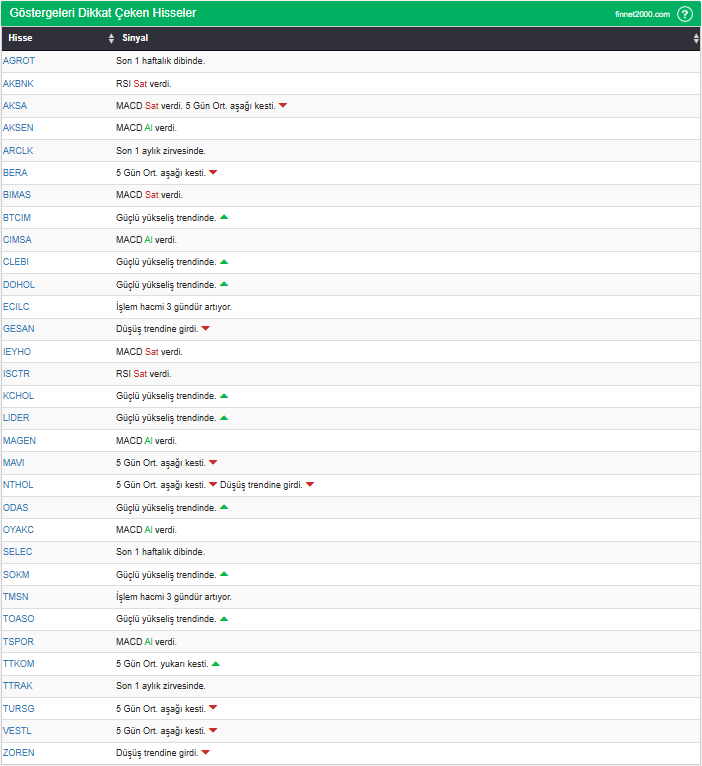The image size is (702, 766).
Task: Open the finnet2000.com link
Action: click(642, 14)
